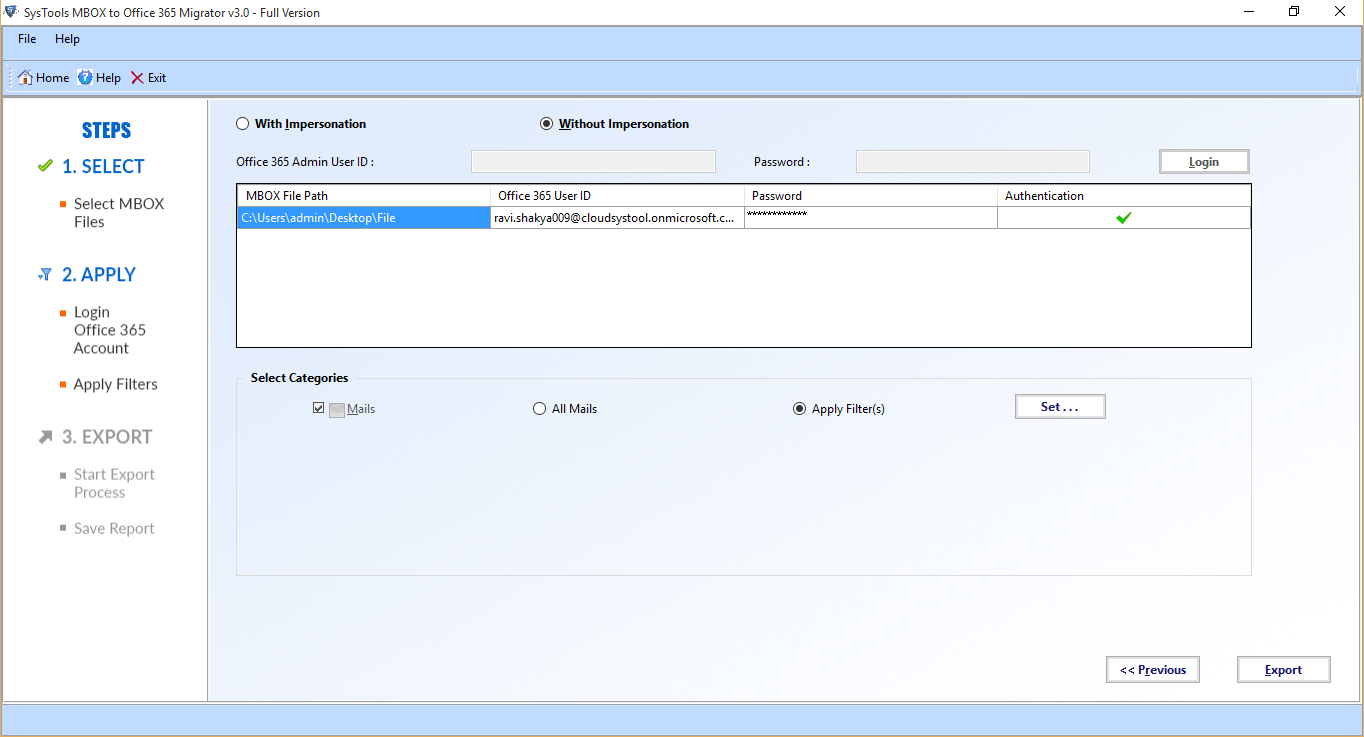Click Save Report step
The width and height of the screenshot is (1364, 737).
point(114,528)
